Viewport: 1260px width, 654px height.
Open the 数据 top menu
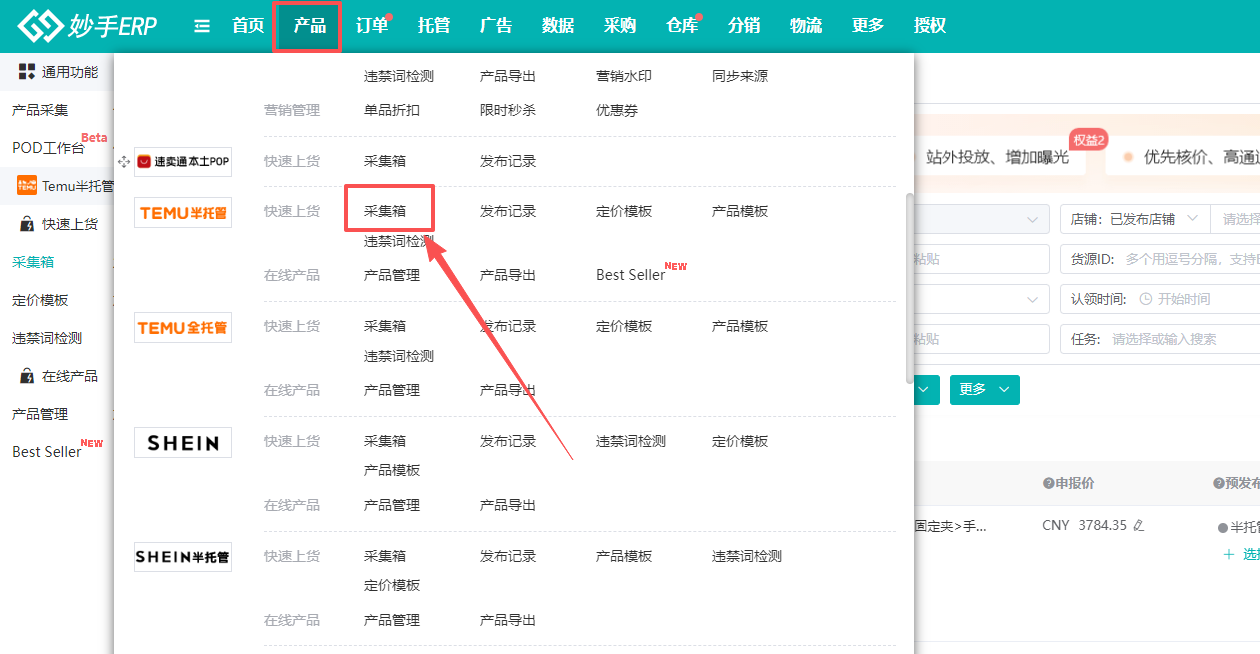click(x=558, y=26)
